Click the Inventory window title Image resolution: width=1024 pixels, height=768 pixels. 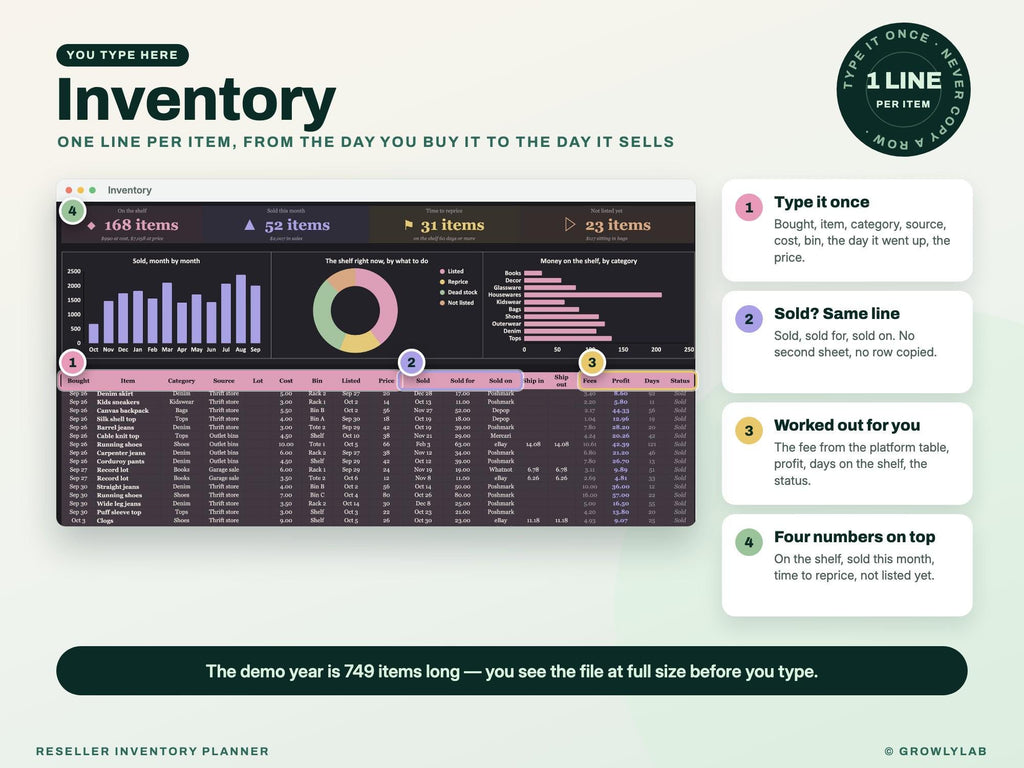coord(129,190)
